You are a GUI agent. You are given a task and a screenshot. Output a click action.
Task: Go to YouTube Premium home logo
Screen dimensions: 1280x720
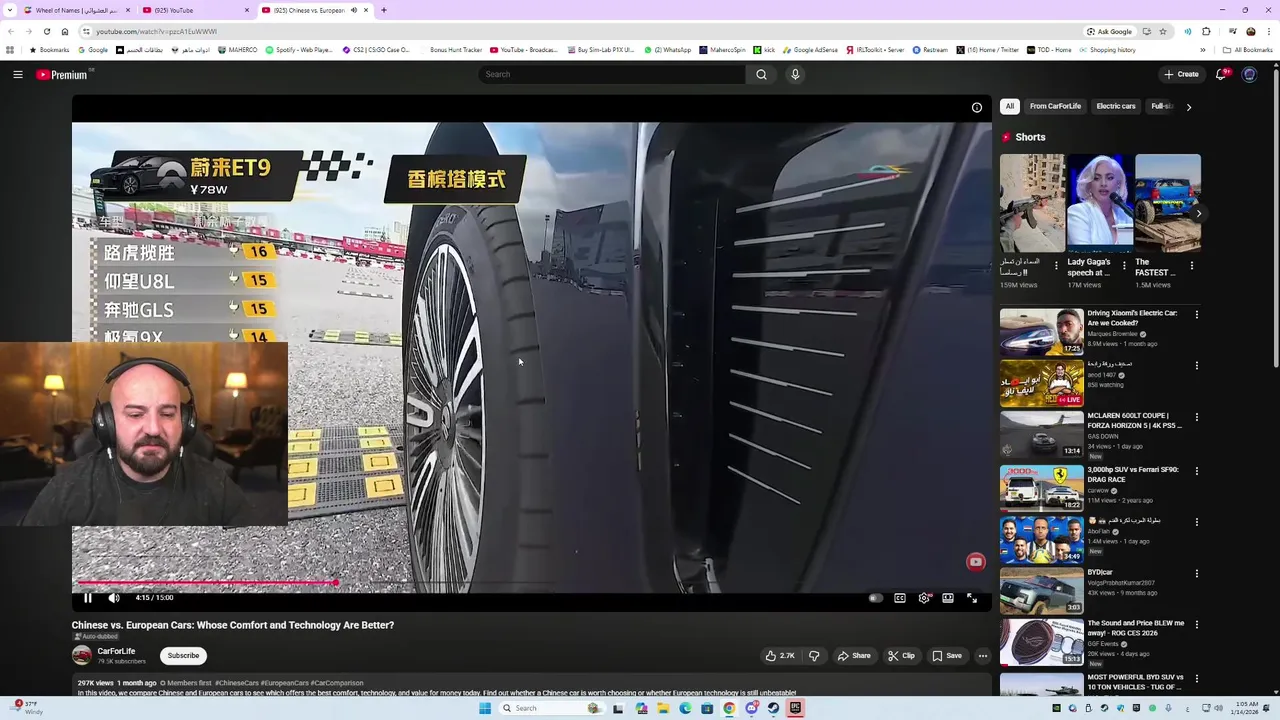(64, 74)
